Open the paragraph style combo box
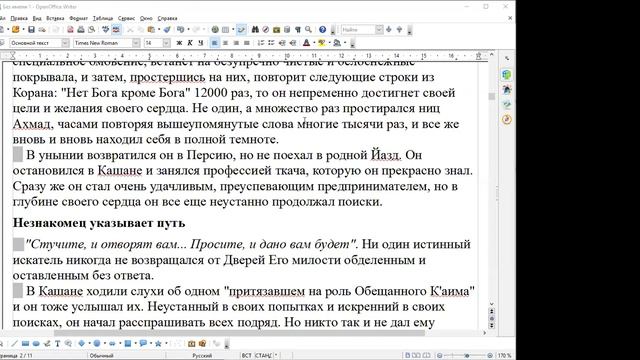This screenshot has width=640, height=360. click(39, 43)
